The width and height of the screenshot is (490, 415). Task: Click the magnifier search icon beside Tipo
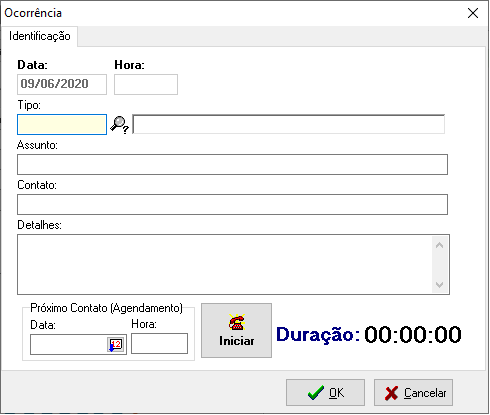tap(119, 125)
